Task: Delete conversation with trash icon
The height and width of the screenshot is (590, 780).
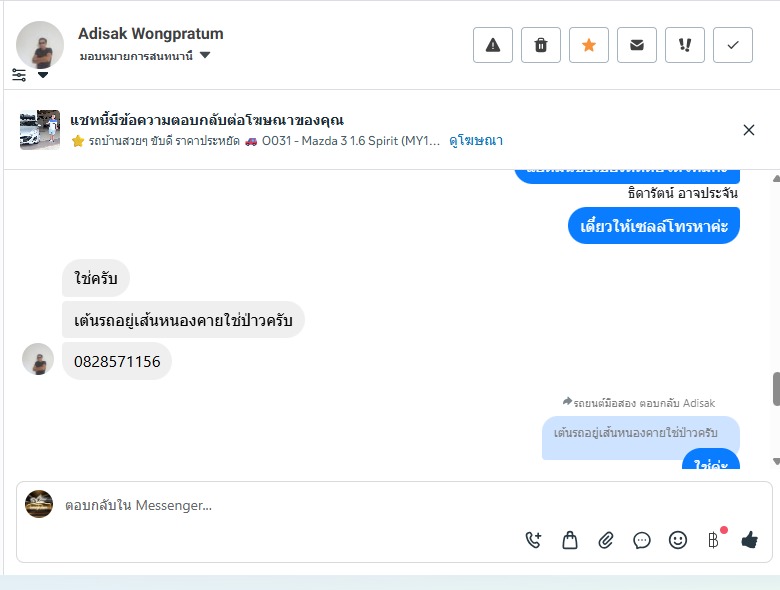Action: (541, 45)
